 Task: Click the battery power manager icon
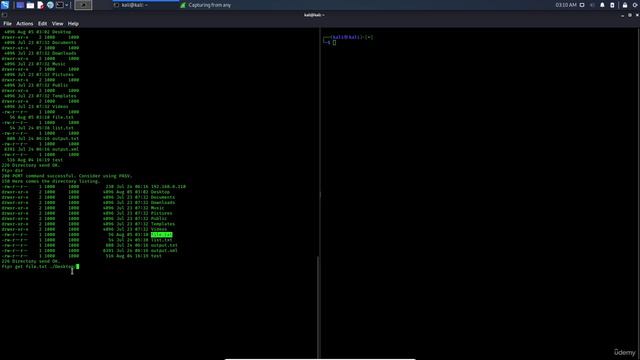click(x=612, y=5)
